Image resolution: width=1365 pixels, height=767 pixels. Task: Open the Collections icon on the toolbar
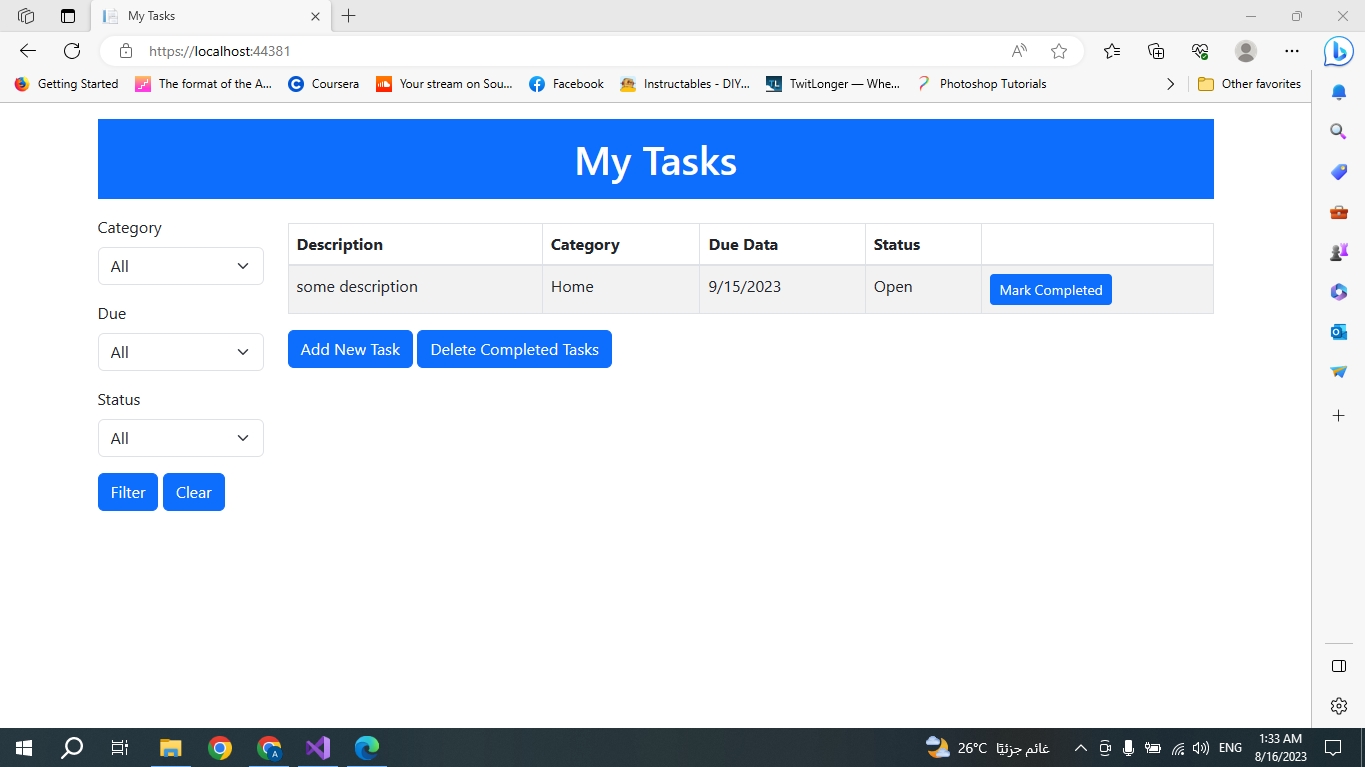coord(1155,51)
